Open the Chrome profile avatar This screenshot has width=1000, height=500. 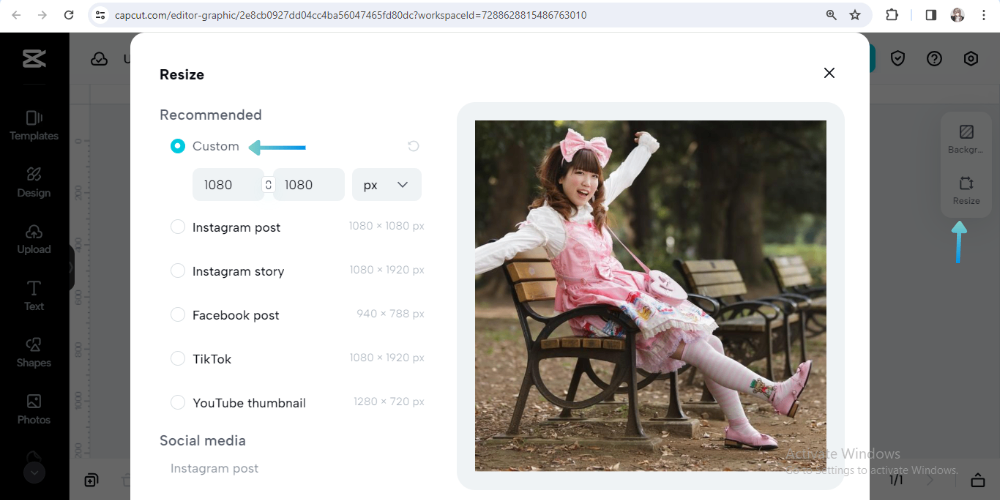coord(957,15)
